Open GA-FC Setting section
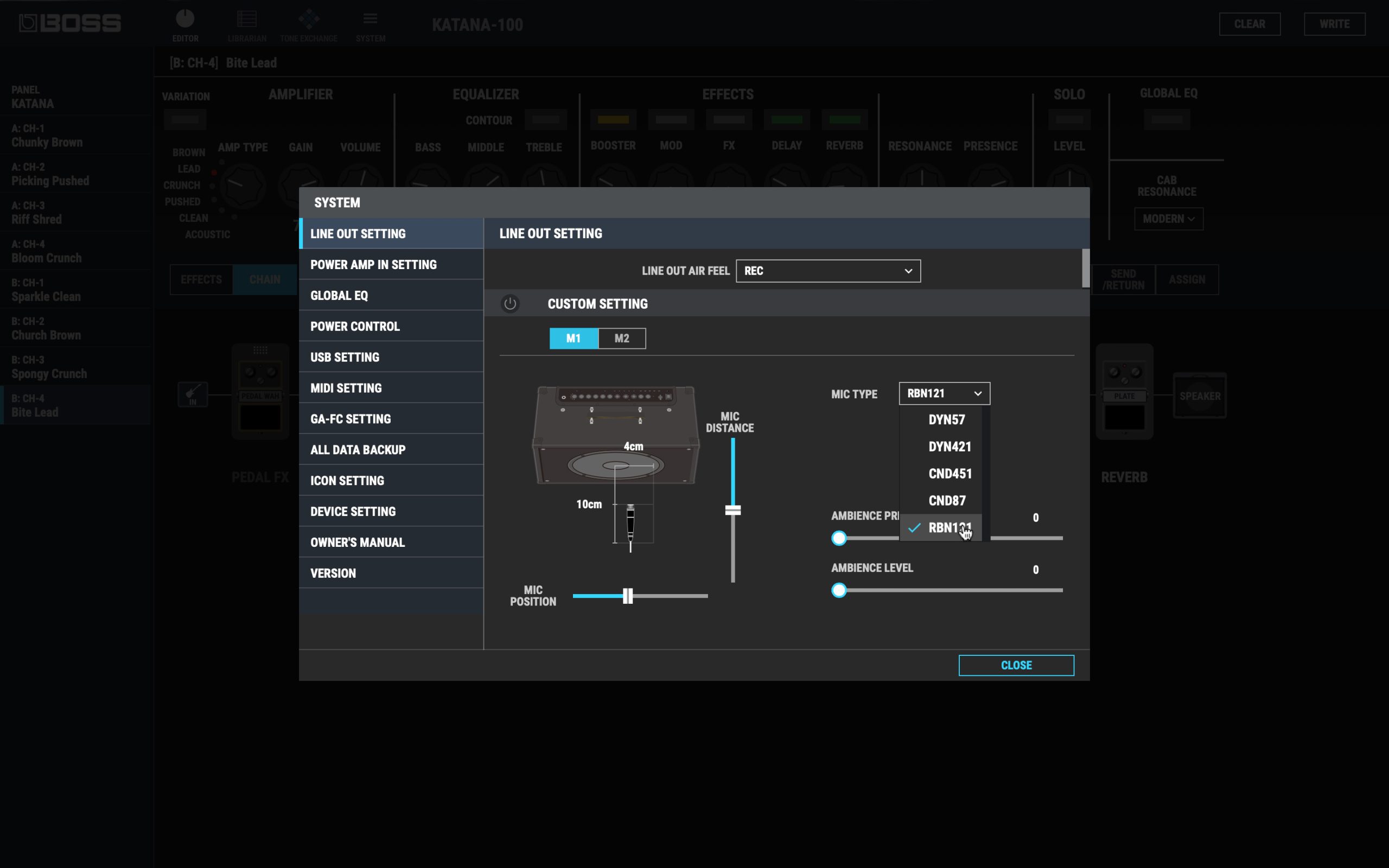The width and height of the screenshot is (1389, 868). [x=391, y=419]
